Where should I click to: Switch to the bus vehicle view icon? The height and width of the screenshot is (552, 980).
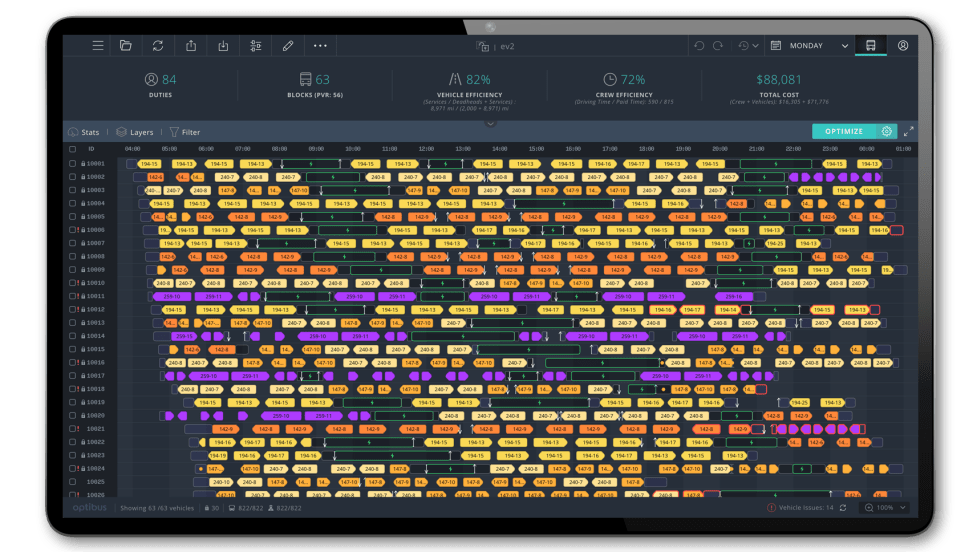pyautogui.click(x=871, y=46)
